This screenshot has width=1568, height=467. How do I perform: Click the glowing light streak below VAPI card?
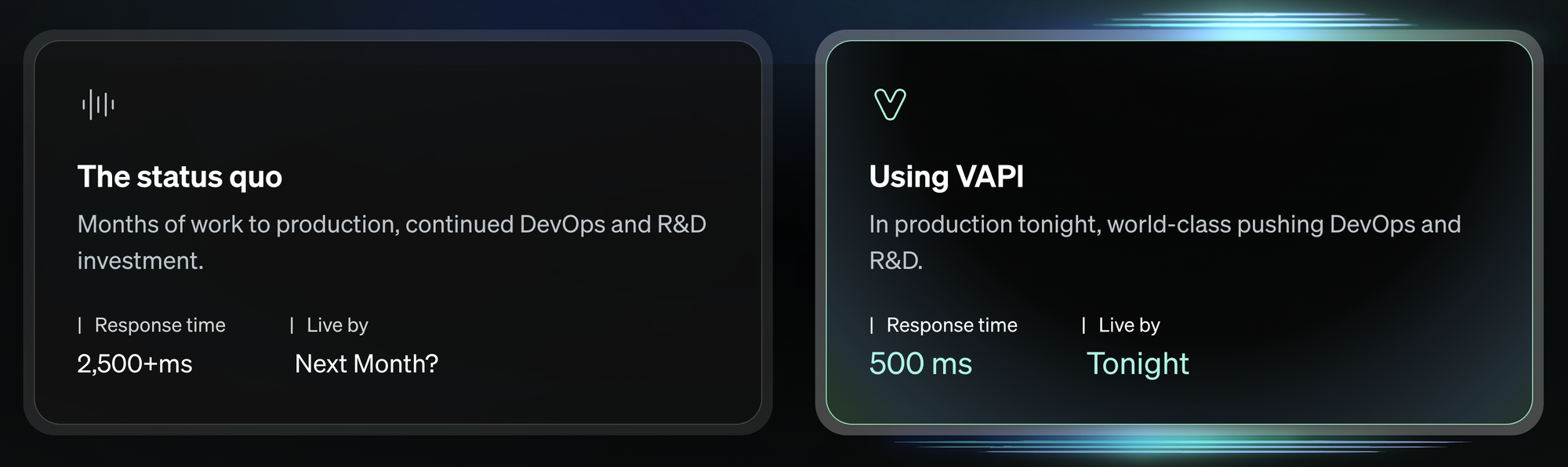1176,445
